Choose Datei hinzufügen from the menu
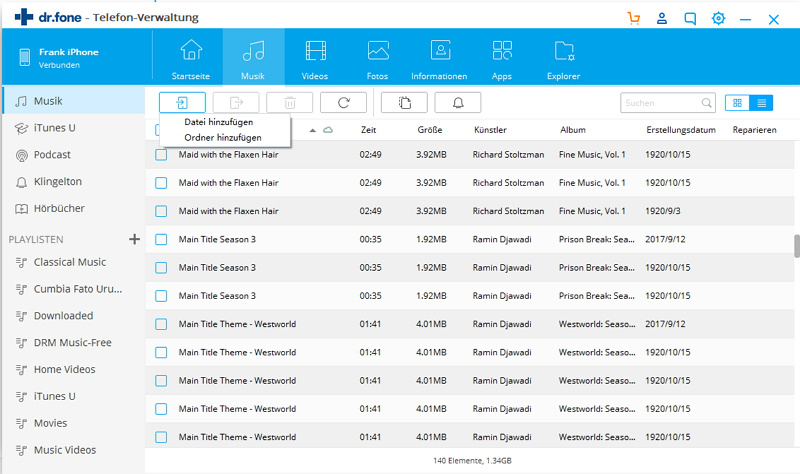This screenshot has height=474, width=800. coord(219,122)
